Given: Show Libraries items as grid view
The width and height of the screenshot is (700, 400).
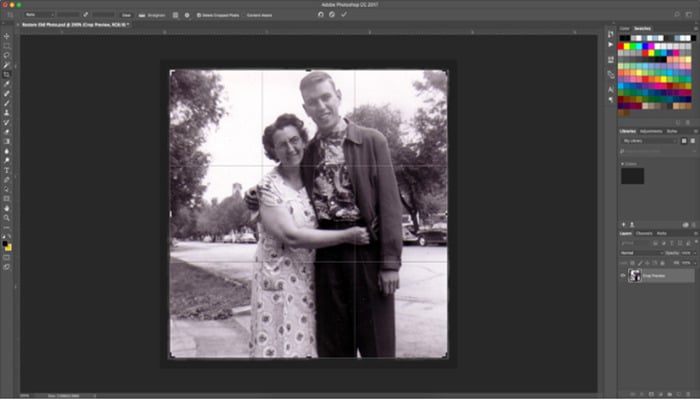Looking at the screenshot, I should (684, 141).
